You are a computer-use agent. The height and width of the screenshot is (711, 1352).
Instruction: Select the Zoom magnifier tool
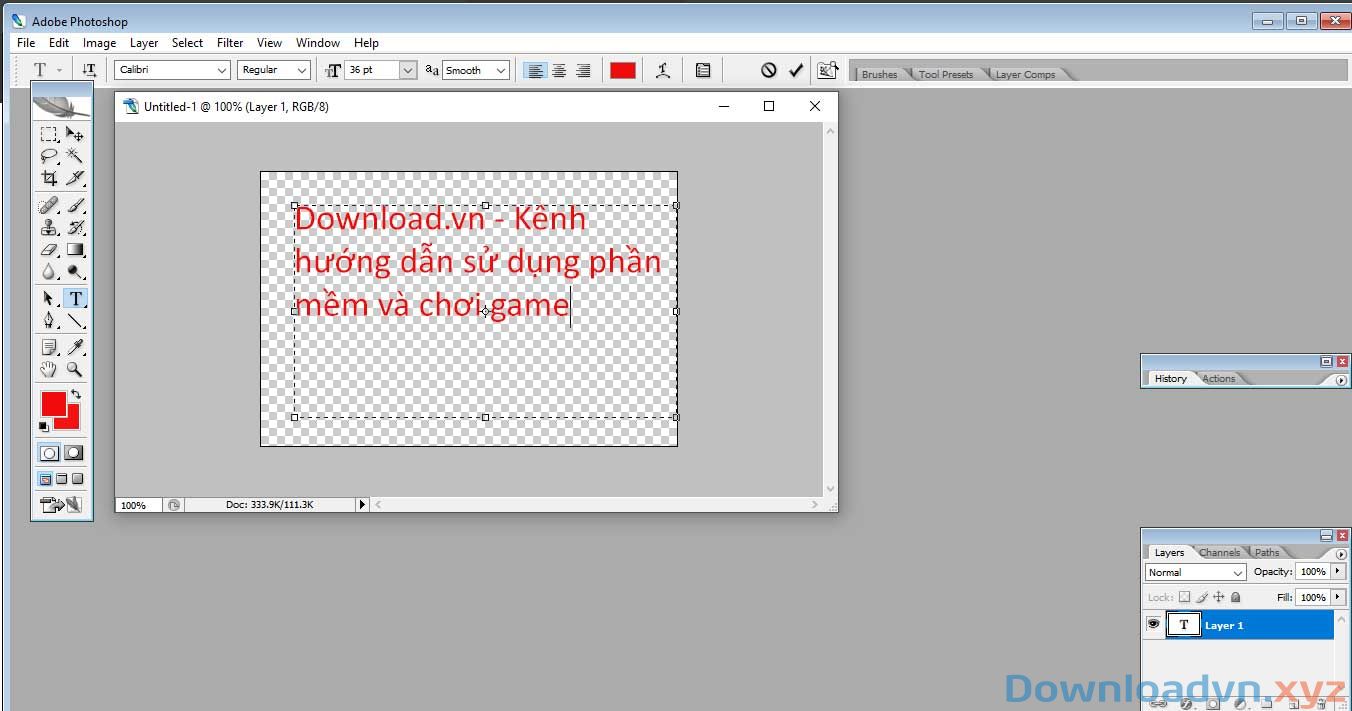click(75, 370)
